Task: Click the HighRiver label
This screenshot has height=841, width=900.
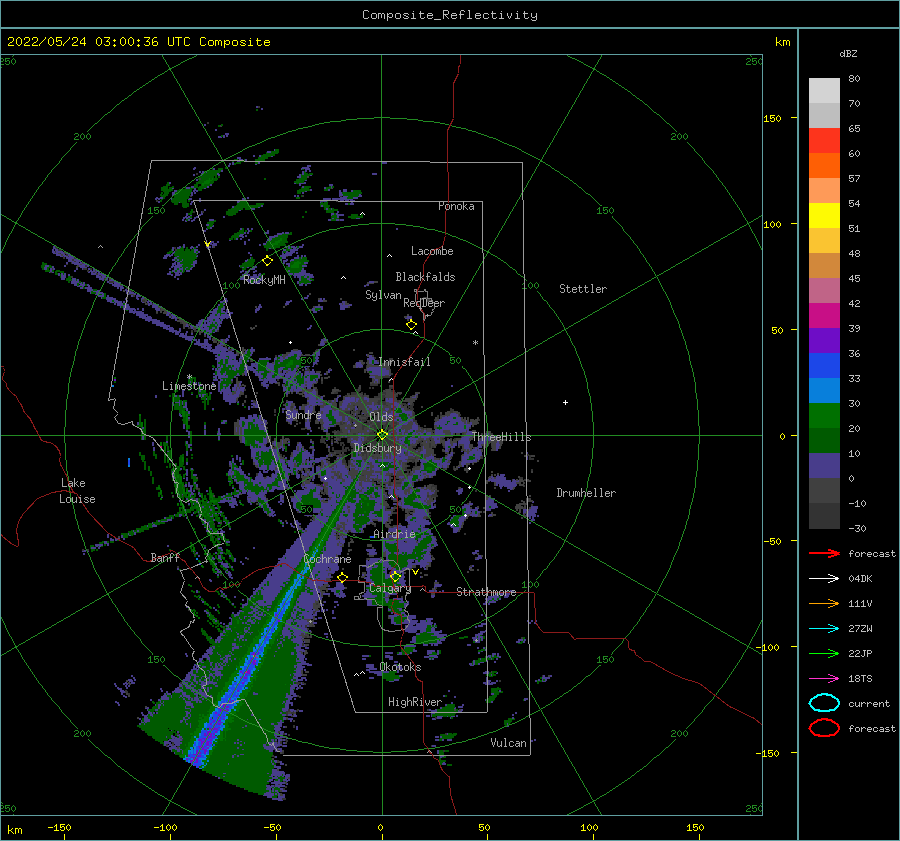Action: (415, 702)
